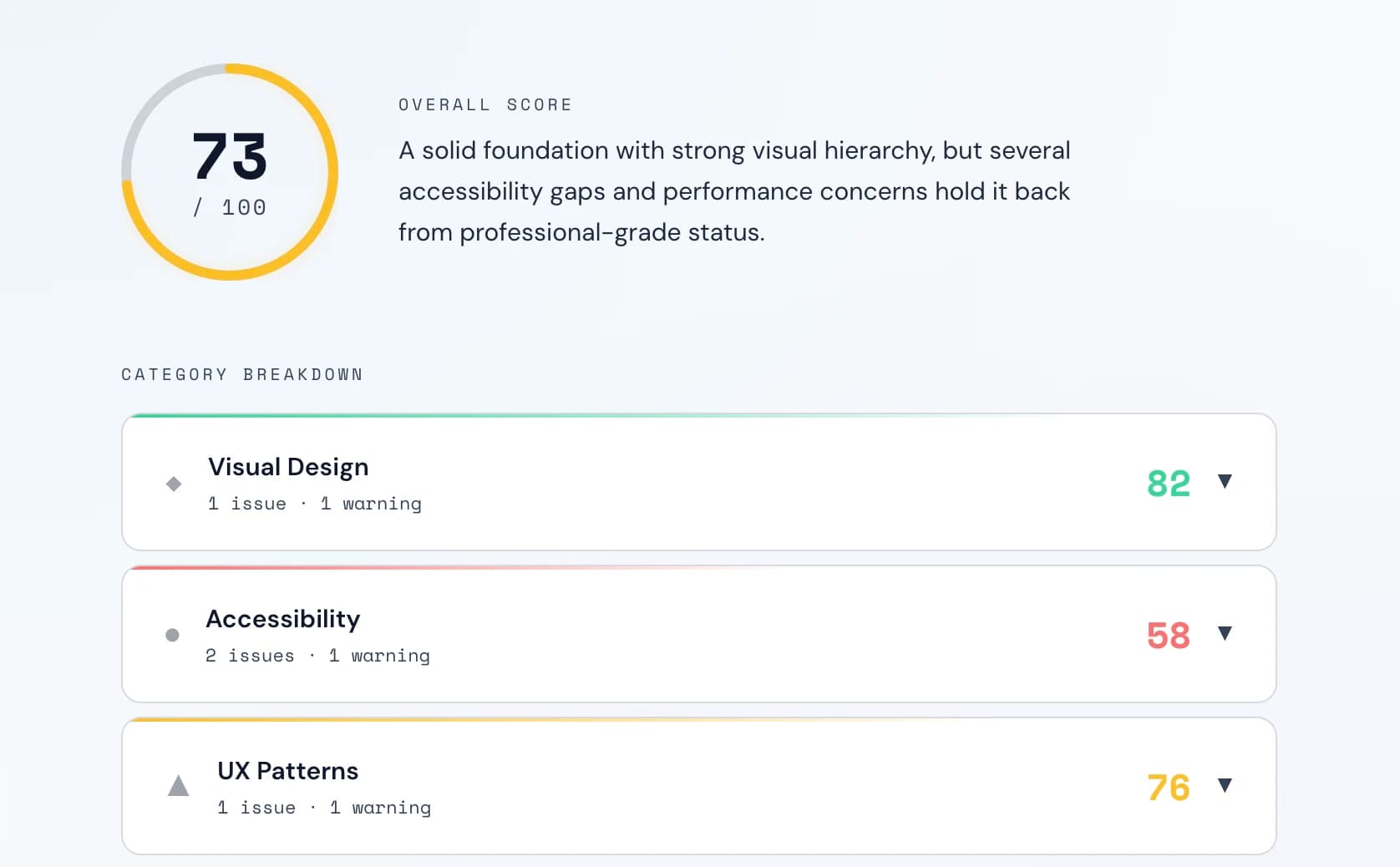Click the red score 58 for Accessibility

[1169, 636]
